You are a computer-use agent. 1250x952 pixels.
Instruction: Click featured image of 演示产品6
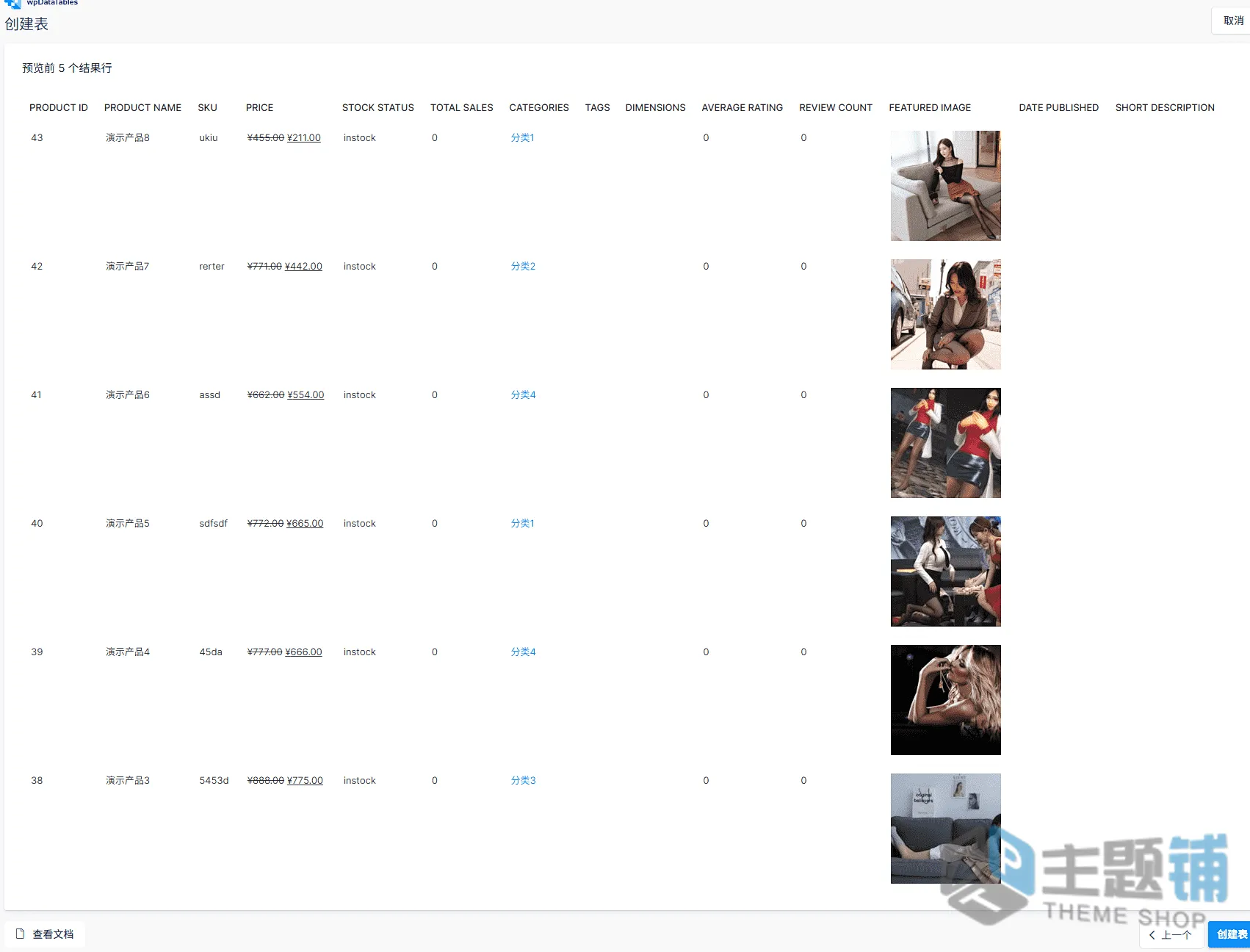pyautogui.click(x=945, y=443)
